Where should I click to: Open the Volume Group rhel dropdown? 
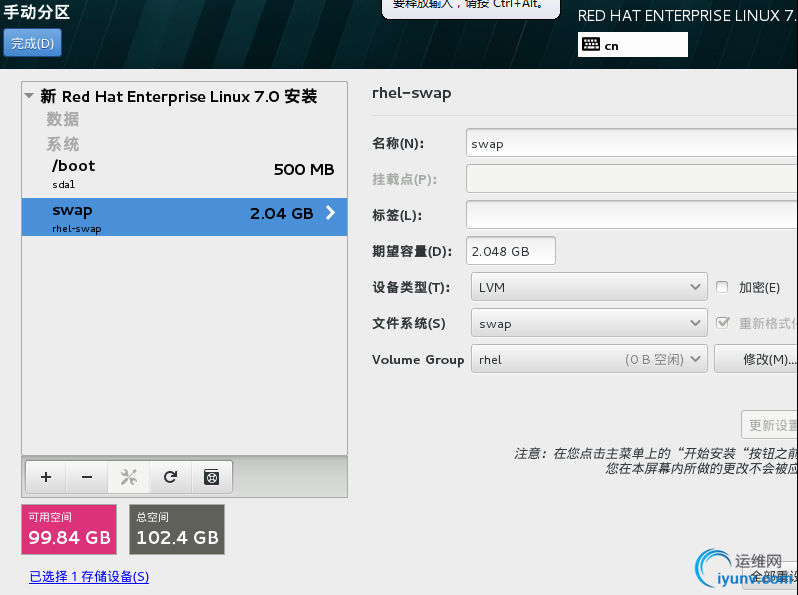pos(589,359)
